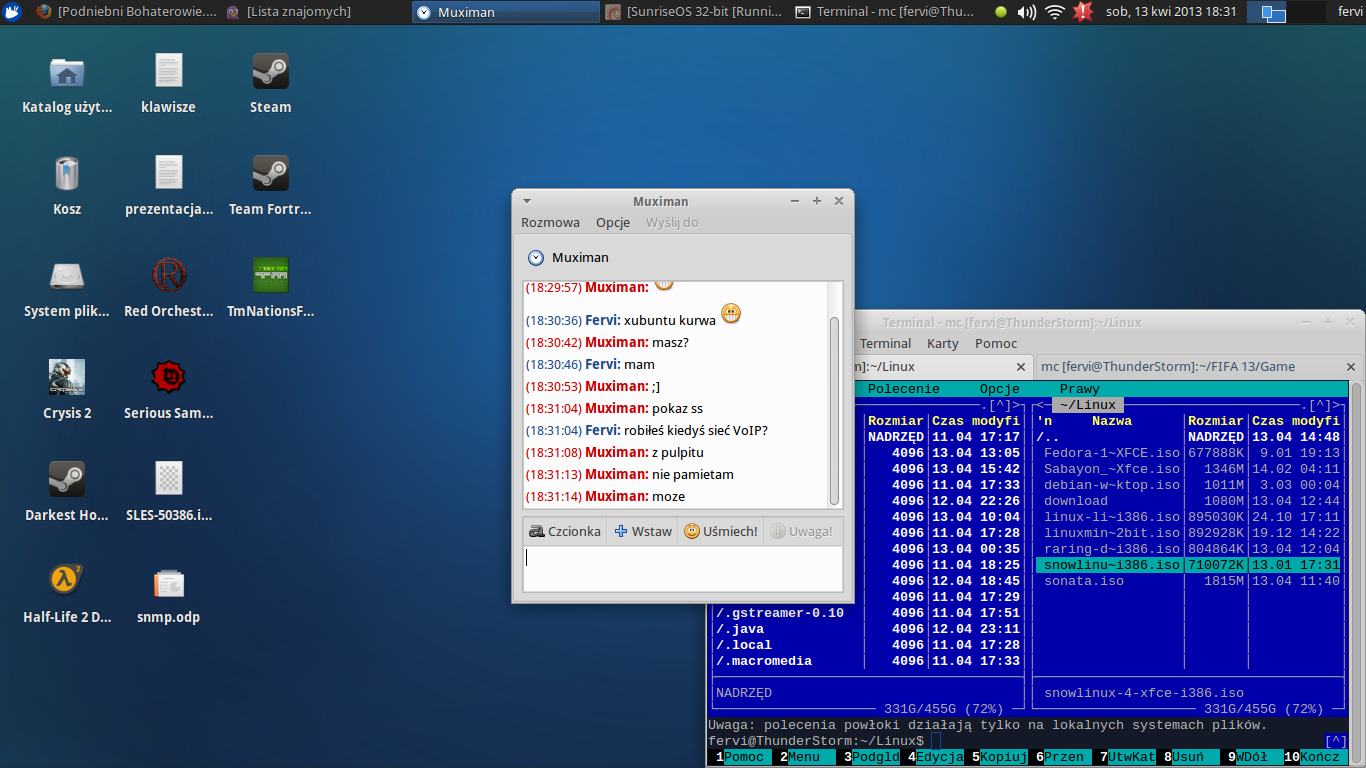Click the Czcionka font button
Screen dimensions: 1366x768
[x=565, y=531]
